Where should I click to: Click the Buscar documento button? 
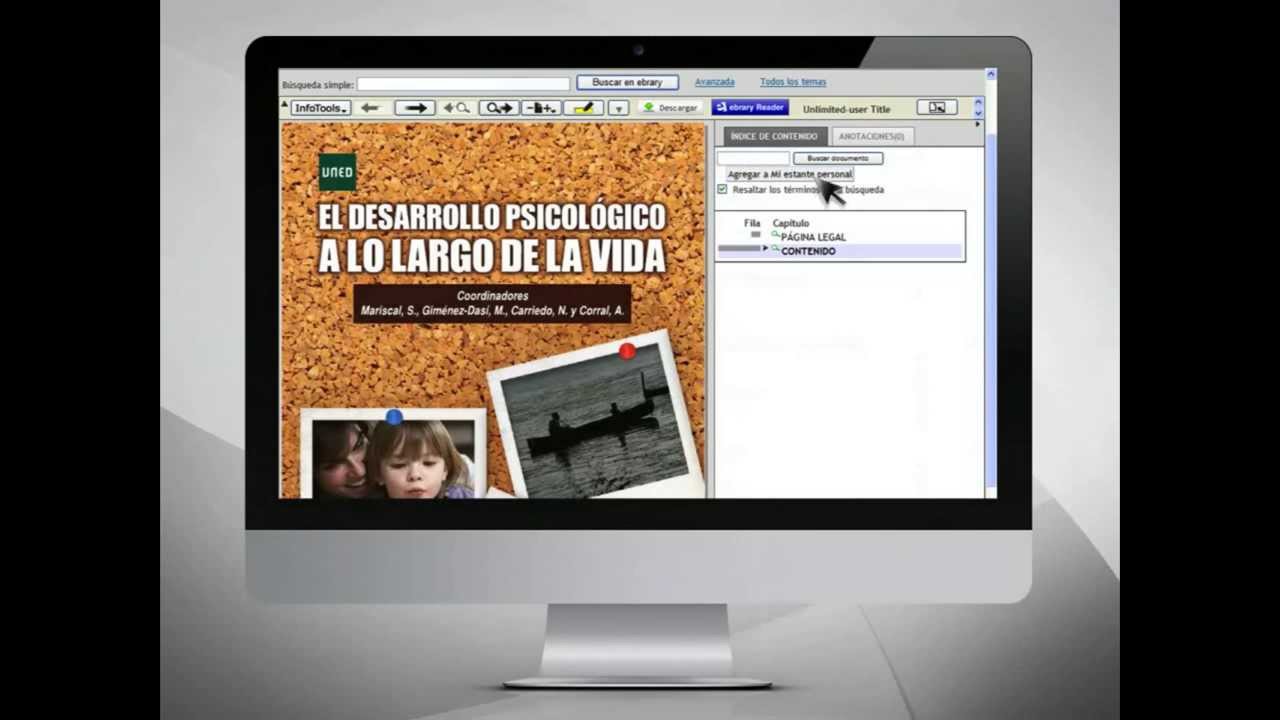coord(838,158)
